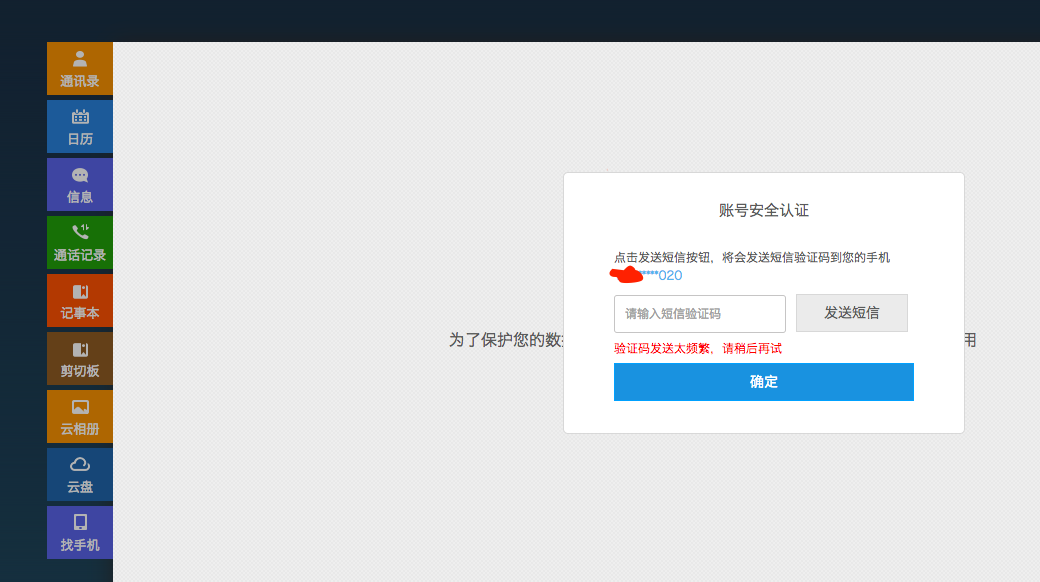Click the 云盘 cloud drive icon
This screenshot has width=1040, height=582.
(80, 463)
